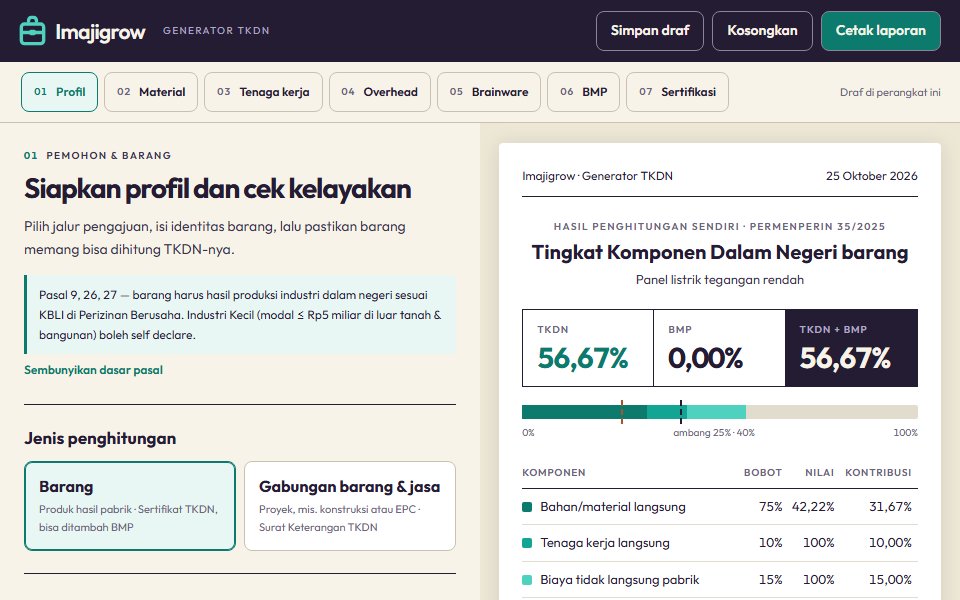Click the Imajigrow brand name
This screenshot has width=960, height=600.
tap(100, 31)
